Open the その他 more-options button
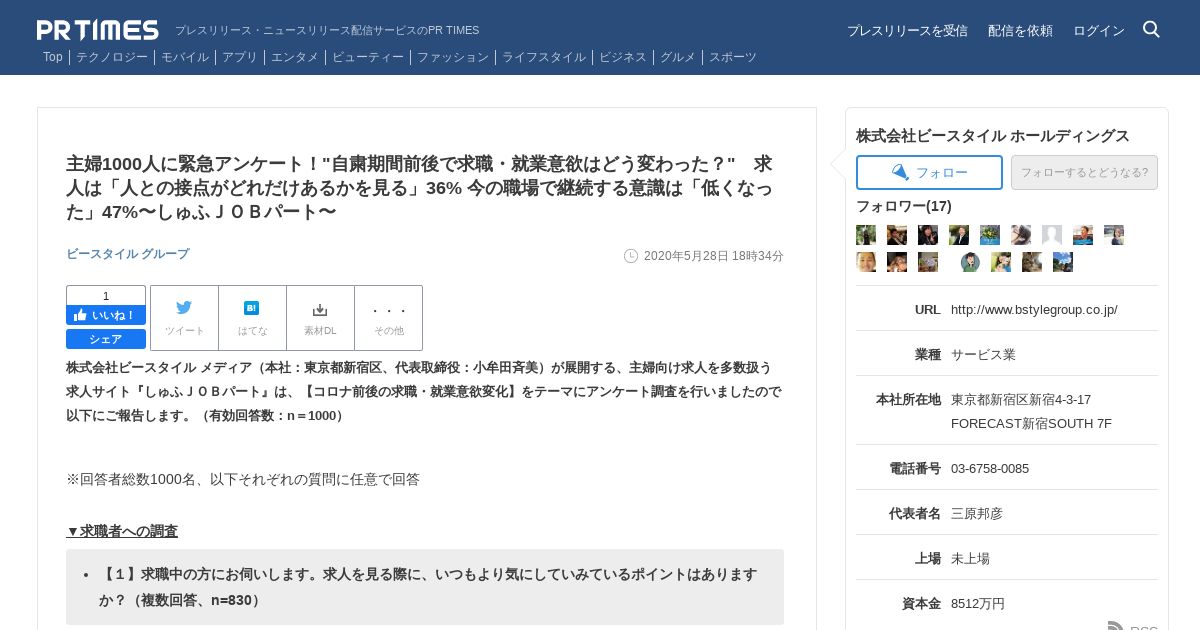The width and height of the screenshot is (1200, 630). click(x=389, y=318)
